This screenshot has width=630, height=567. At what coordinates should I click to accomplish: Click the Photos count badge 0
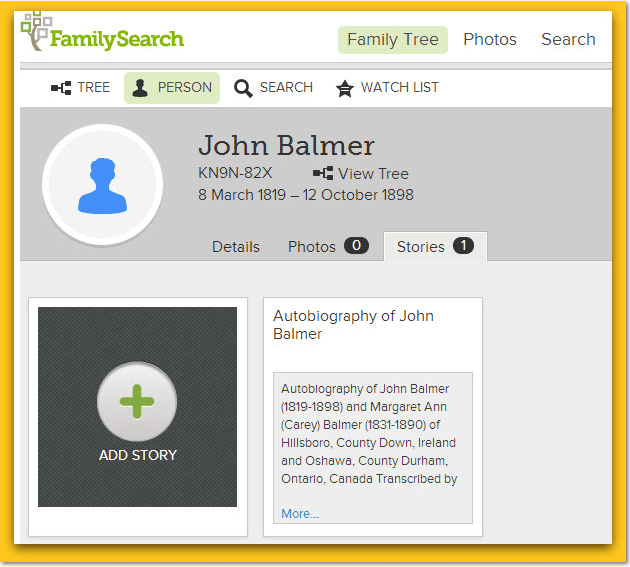tap(356, 246)
